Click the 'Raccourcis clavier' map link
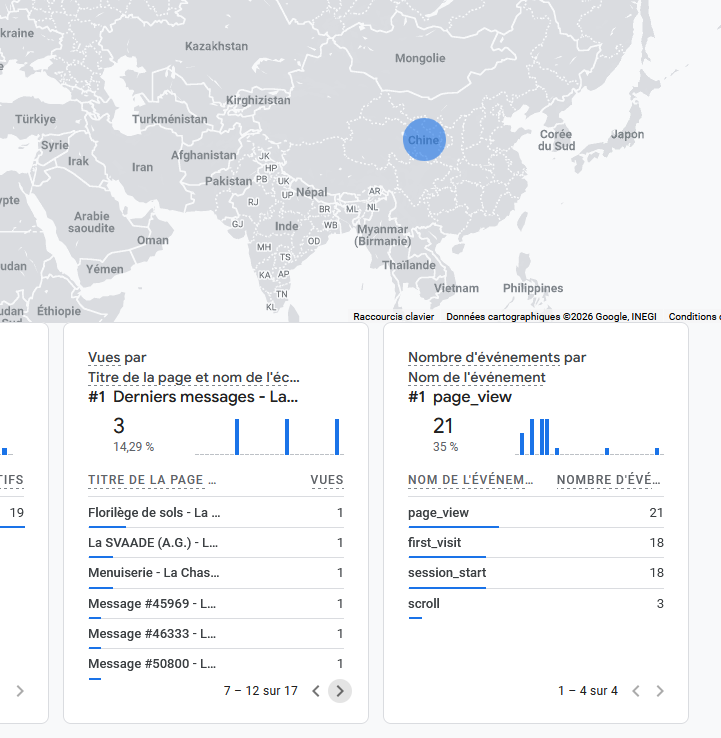 point(393,316)
